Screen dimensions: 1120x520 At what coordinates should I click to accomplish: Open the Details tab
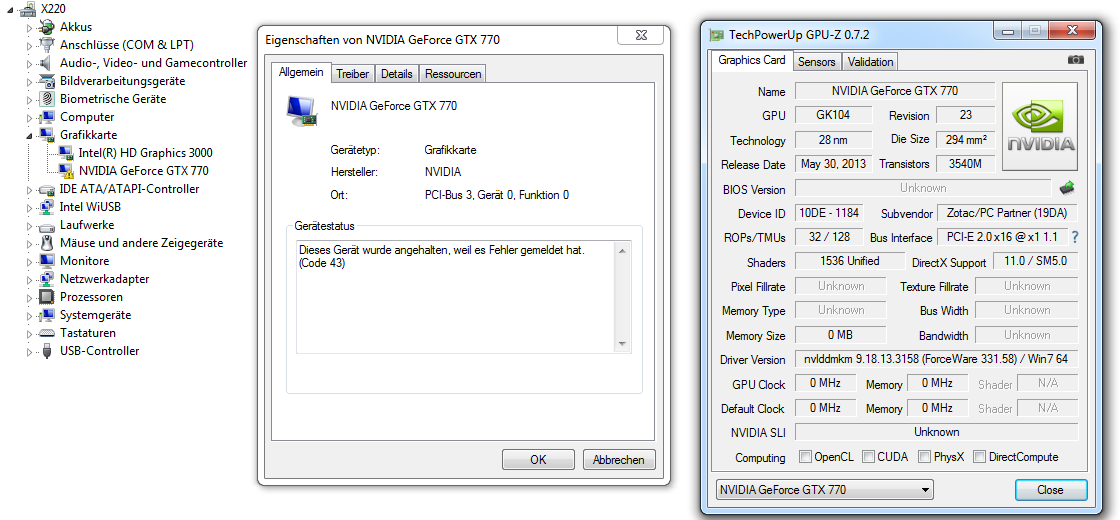[396, 74]
